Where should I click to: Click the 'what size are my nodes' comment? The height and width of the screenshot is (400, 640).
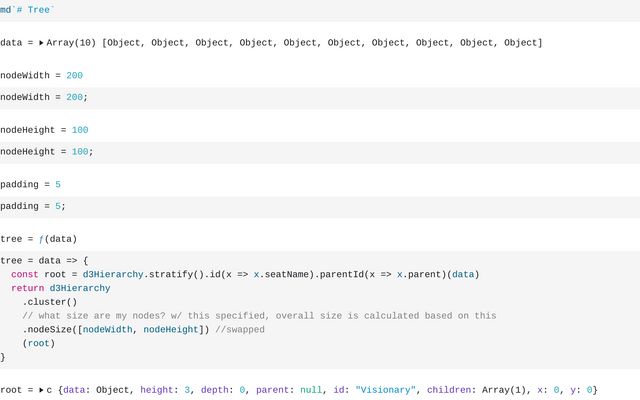tap(259, 315)
